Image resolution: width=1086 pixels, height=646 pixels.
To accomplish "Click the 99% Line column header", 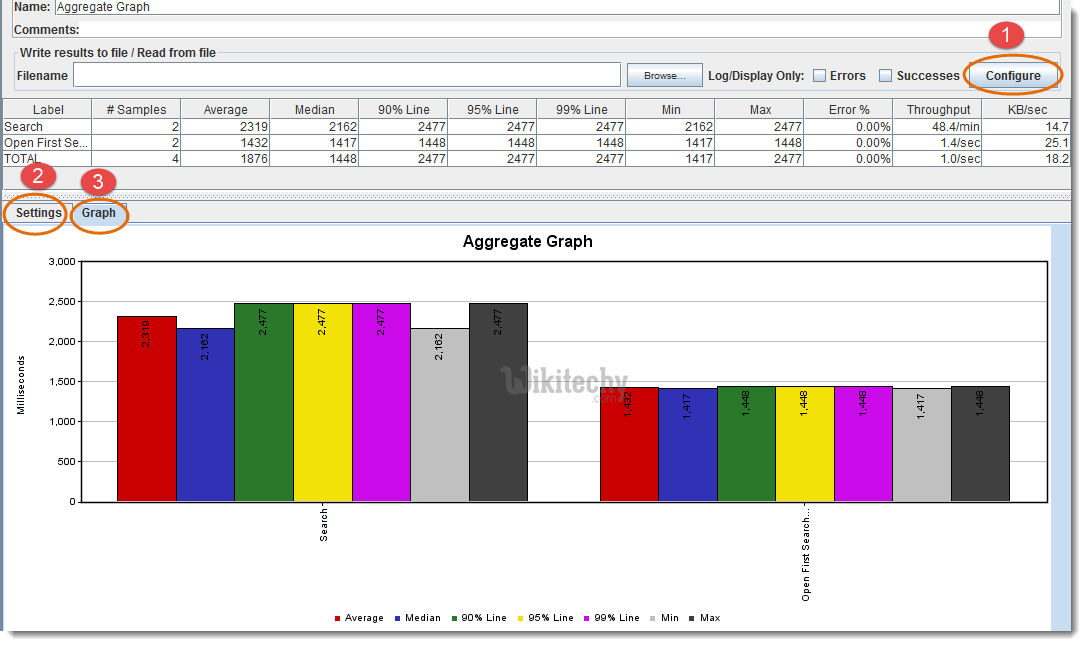I will 580,109.
